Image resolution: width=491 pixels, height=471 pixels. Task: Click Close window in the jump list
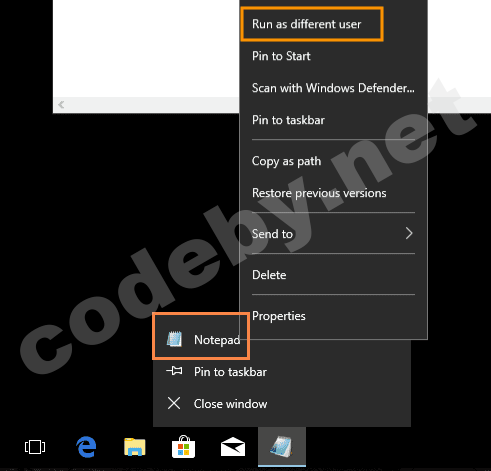pos(230,404)
